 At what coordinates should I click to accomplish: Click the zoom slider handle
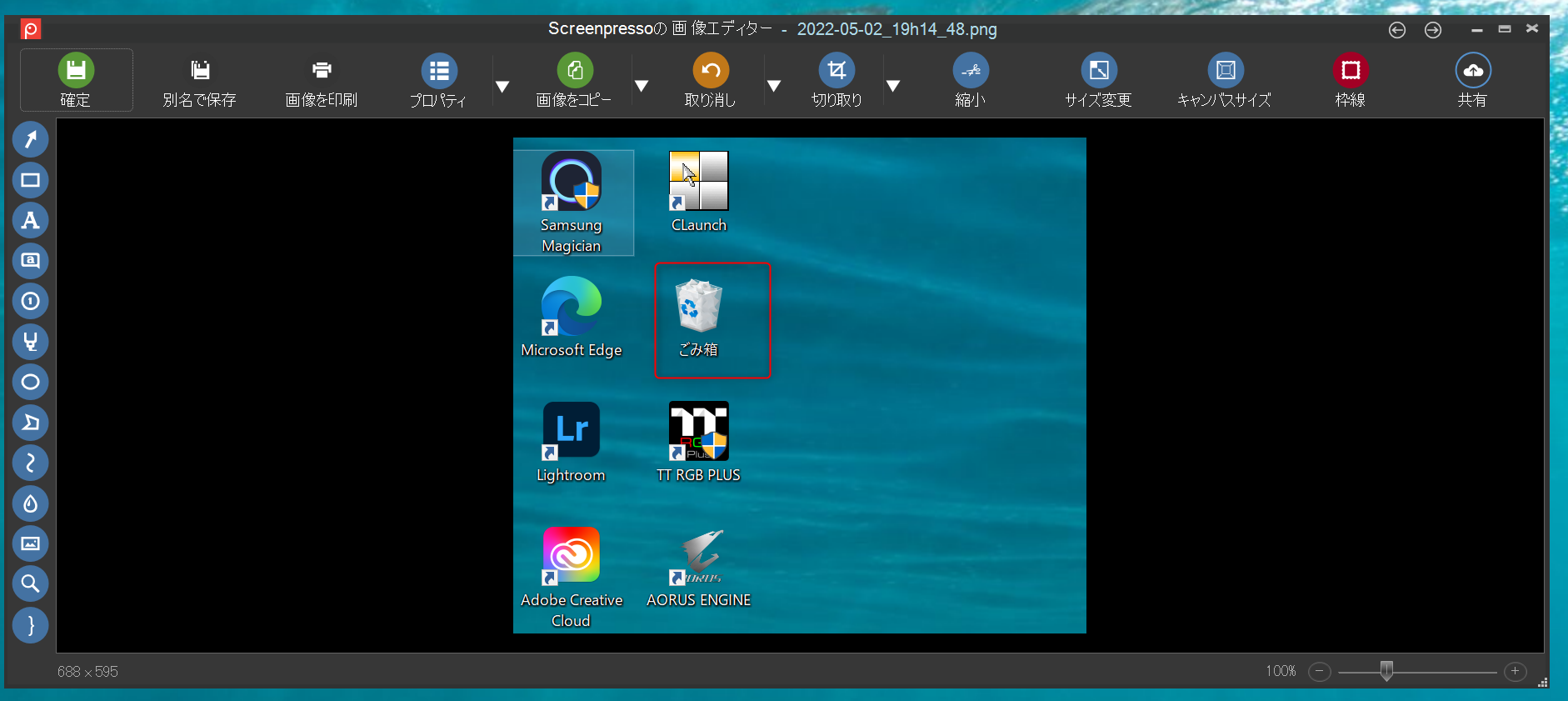(x=1386, y=671)
